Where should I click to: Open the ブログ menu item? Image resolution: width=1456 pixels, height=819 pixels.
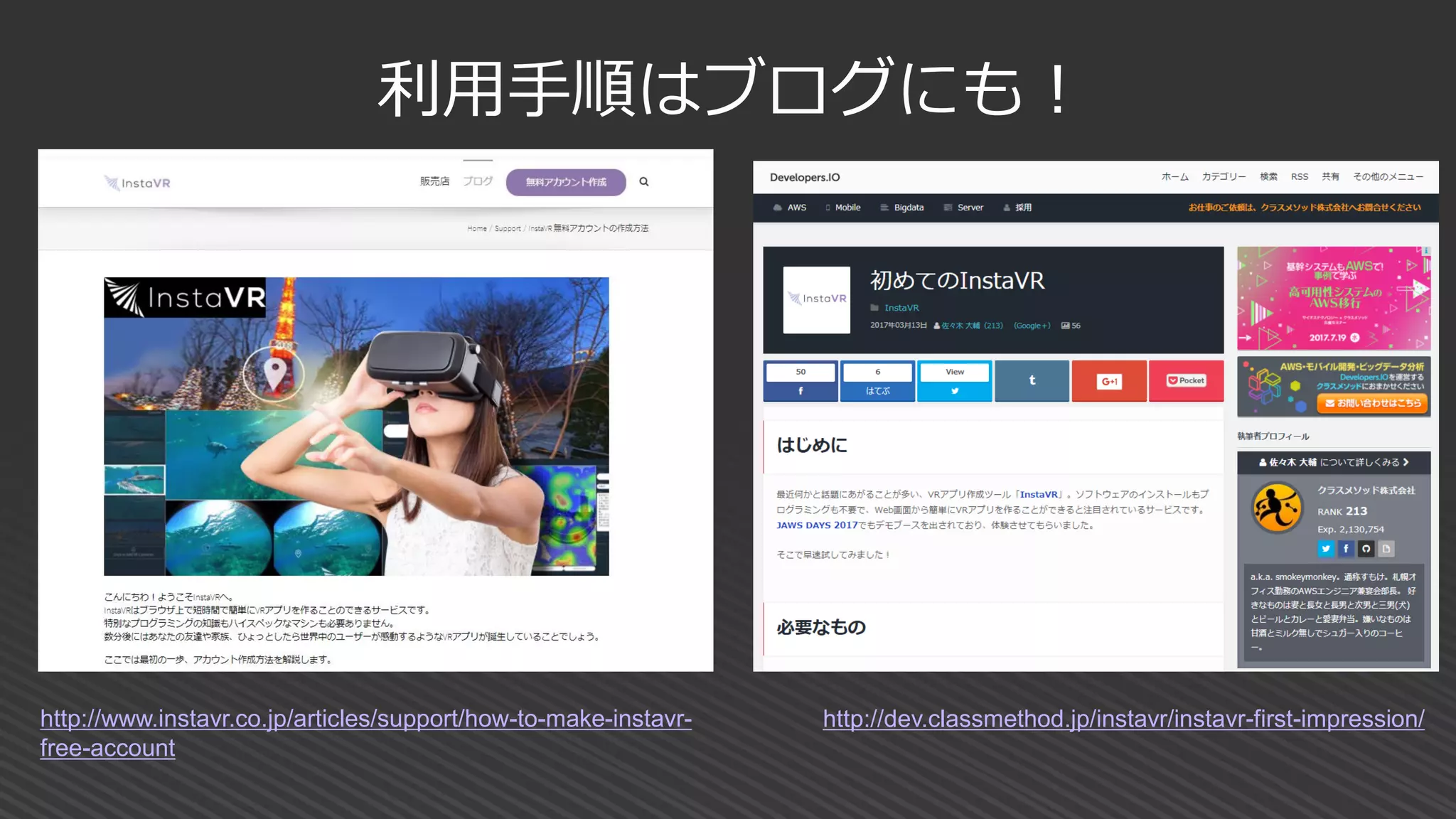click(x=478, y=181)
